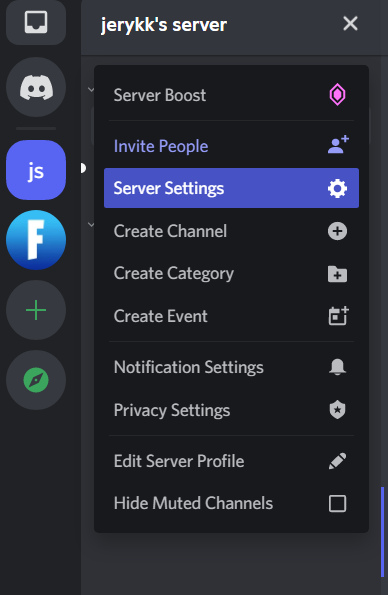This screenshot has height=595, width=388.
Task: Select Edit Server Profile
Action: (x=231, y=461)
